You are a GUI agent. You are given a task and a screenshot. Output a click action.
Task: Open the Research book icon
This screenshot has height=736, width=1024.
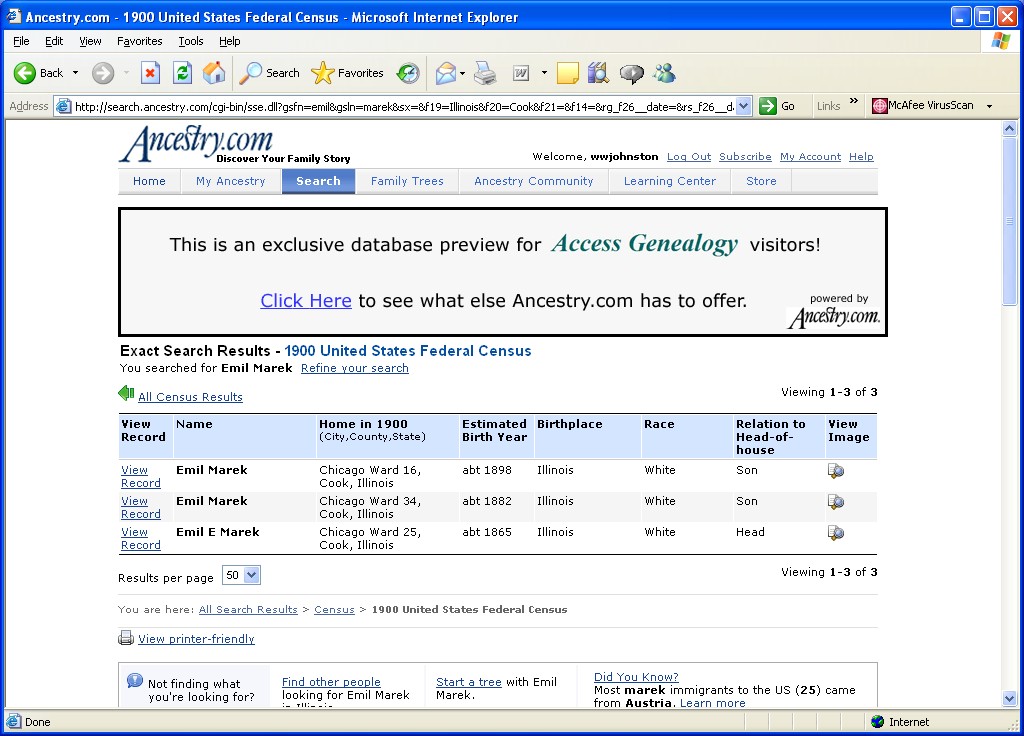pos(598,73)
